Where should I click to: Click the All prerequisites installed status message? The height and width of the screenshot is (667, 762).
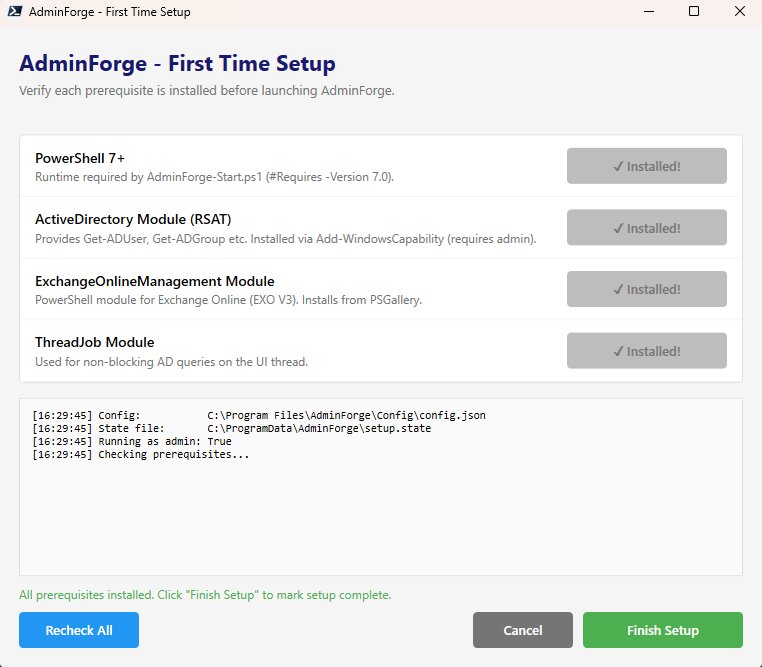(x=205, y=595)
